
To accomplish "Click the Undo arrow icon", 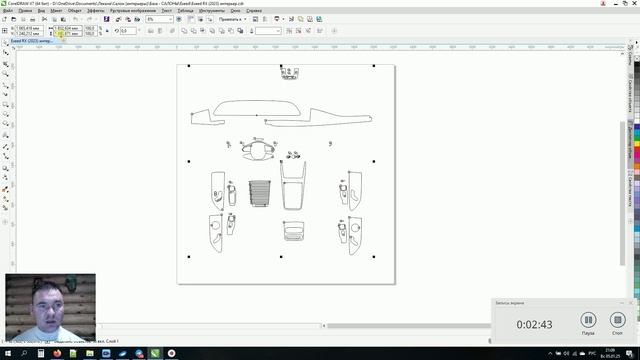I will [x=75, y=19].
